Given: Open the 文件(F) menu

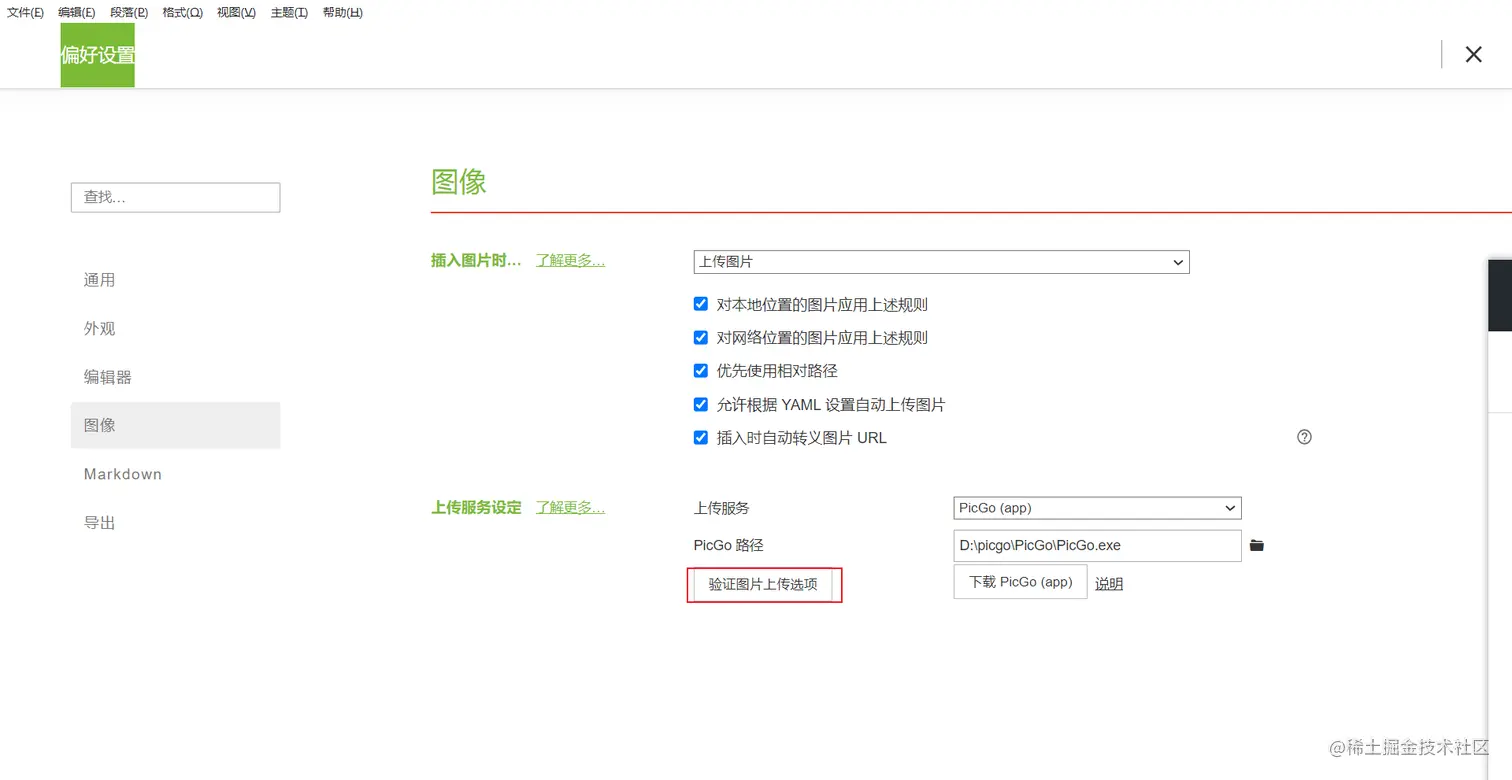Looking at the screenshot, I should coord(25,13).
